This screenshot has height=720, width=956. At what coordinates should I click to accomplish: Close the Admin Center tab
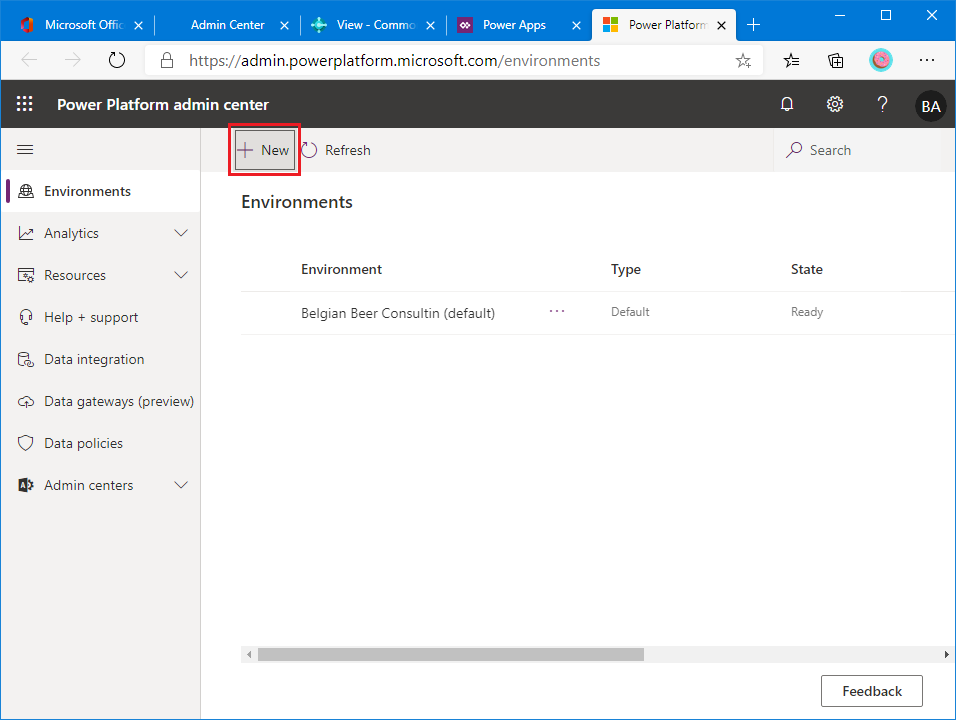(x=284, y=25)
